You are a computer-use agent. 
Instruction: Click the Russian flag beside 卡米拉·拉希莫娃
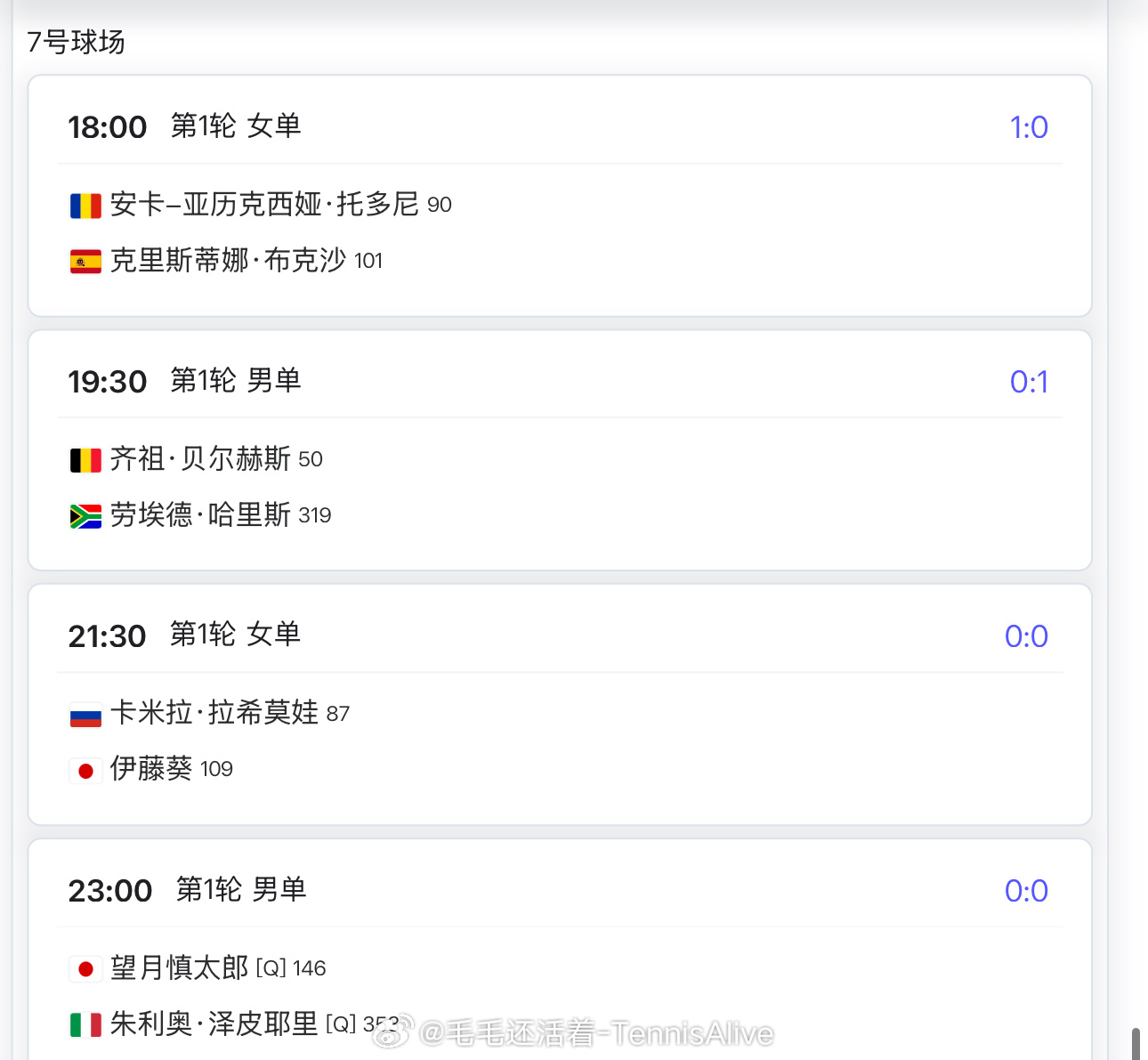pos(85,715)
